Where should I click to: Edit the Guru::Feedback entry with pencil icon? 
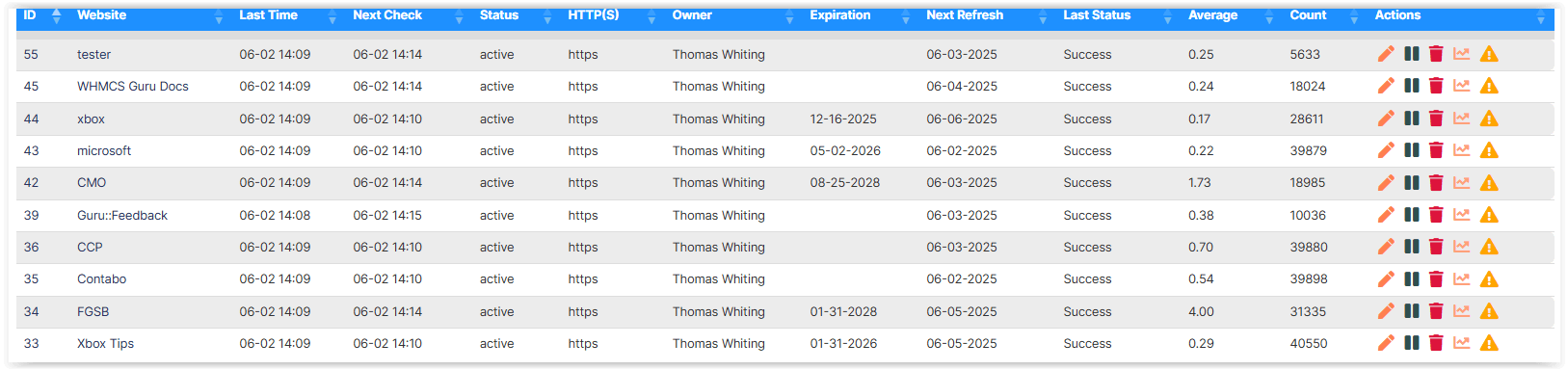[1386, 215]
